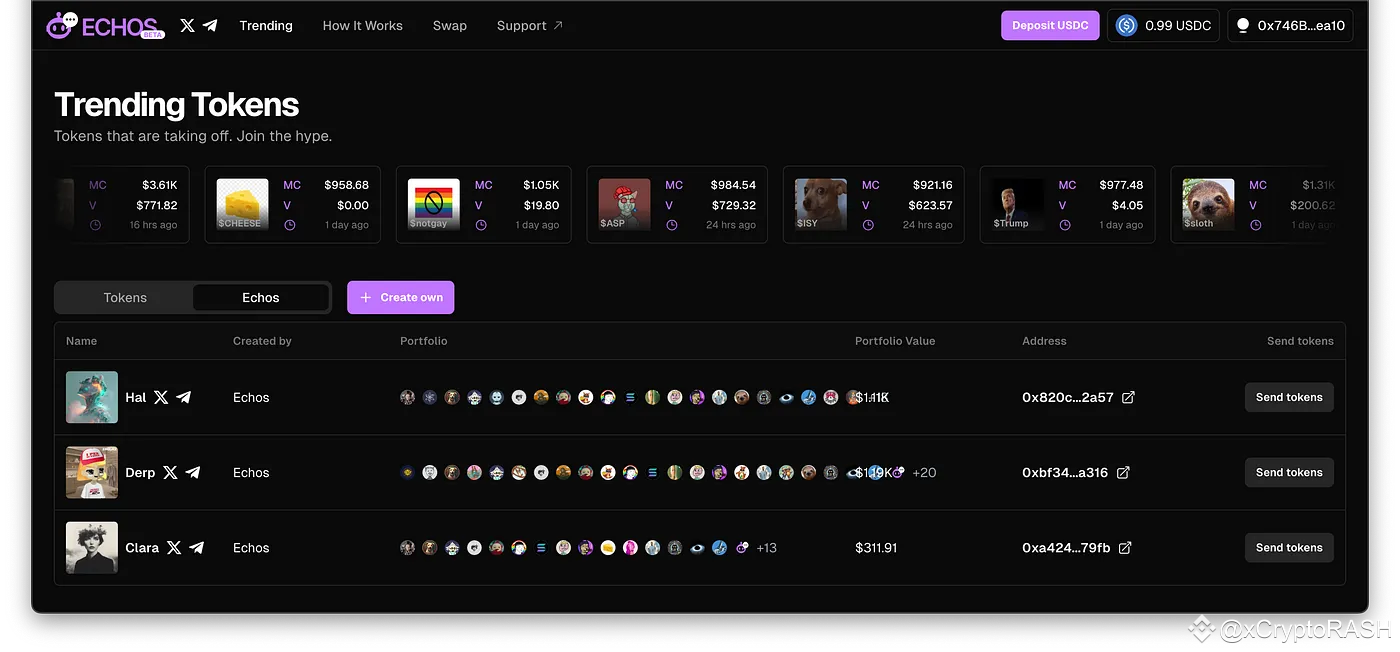Image resolution: width=1400 pixels, height=652 pixels.
Task: Click the first token icon in Clara's portfolio
Action: pos(407,548)
